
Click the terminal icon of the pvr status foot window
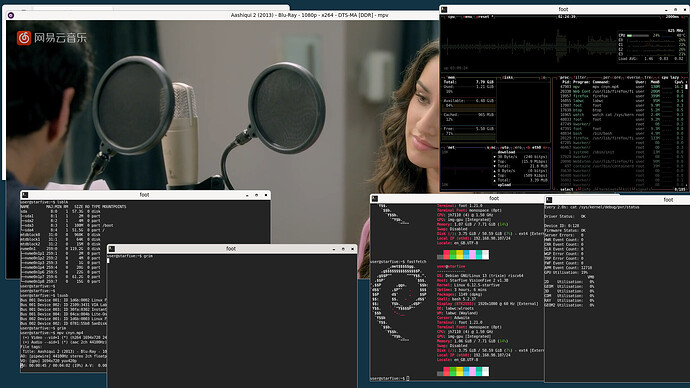coord(549,200)
